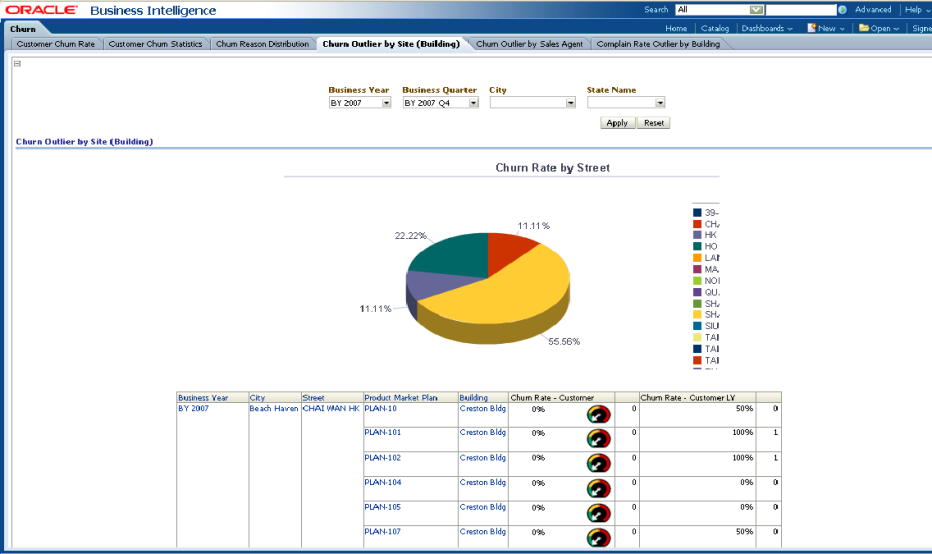The height and width of the screenshot is (554, 932).
Task: Open the PLAN-105 link
Action: 383,507
